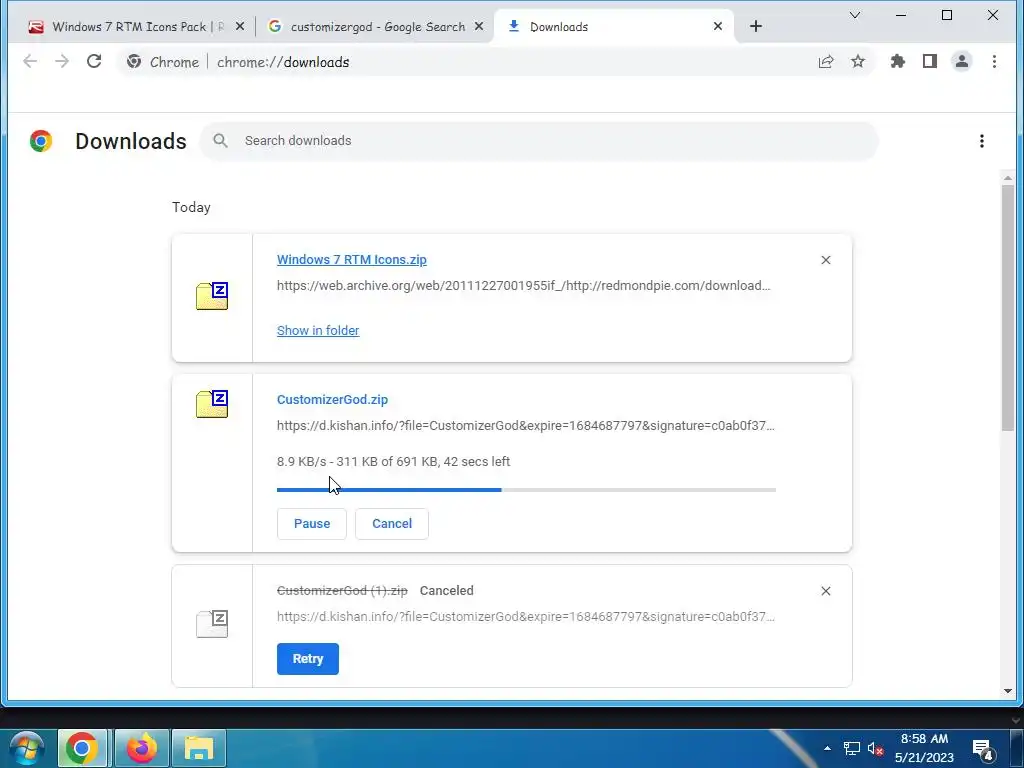Open the notification center icon
The height and width of the screenshot is (768, 1024).
click(983, 748)
